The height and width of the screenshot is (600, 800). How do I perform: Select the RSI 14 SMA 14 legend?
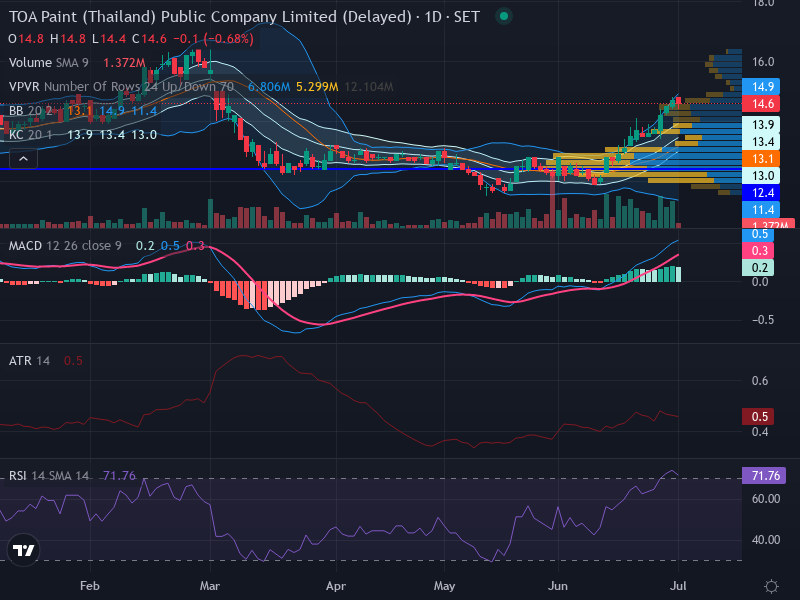(x=49, y=476)
